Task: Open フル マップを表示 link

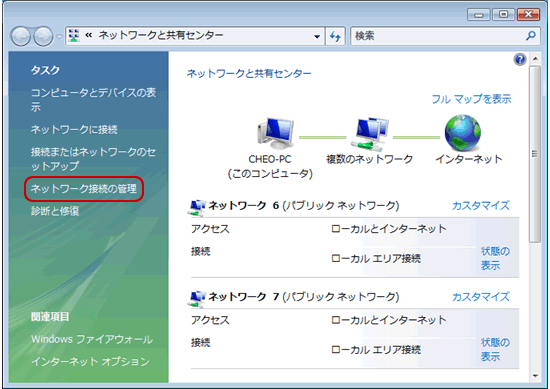Action: [x=471, y=99]
